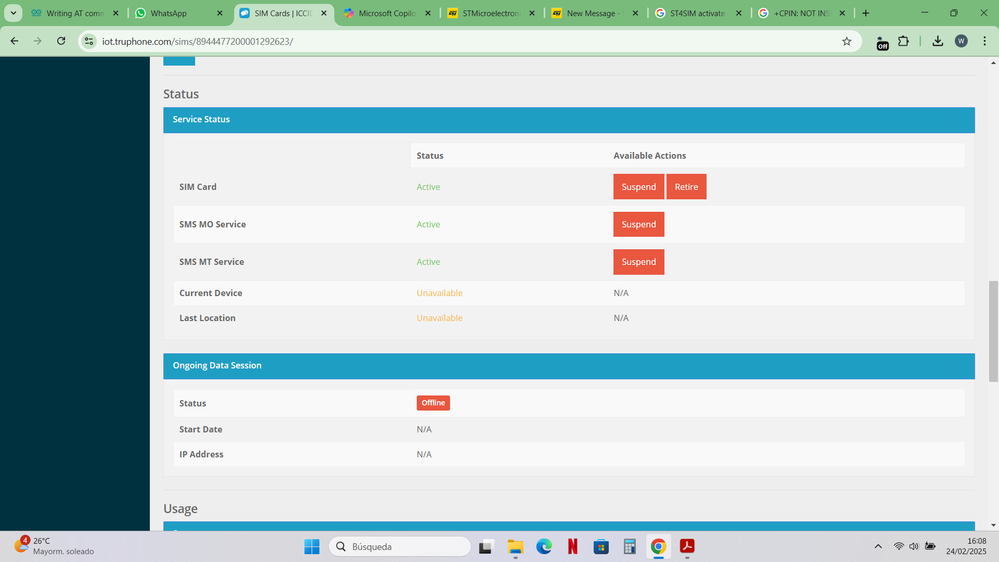The width and height of the screenshot is (999, 562).
Task: Switch to the ST4SIM activate tab
Action: (x=697, y=13)
